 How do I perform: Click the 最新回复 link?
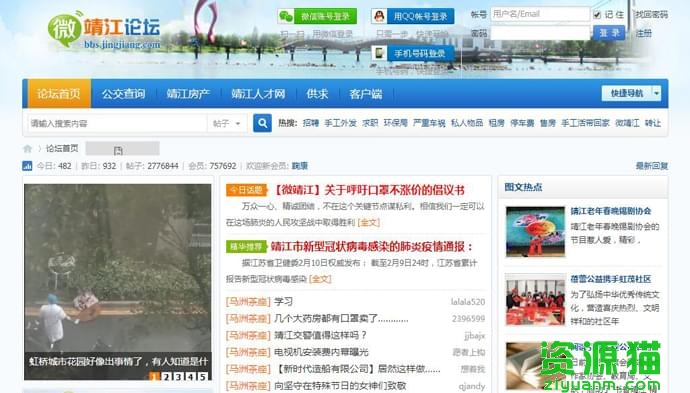(652, 166)
